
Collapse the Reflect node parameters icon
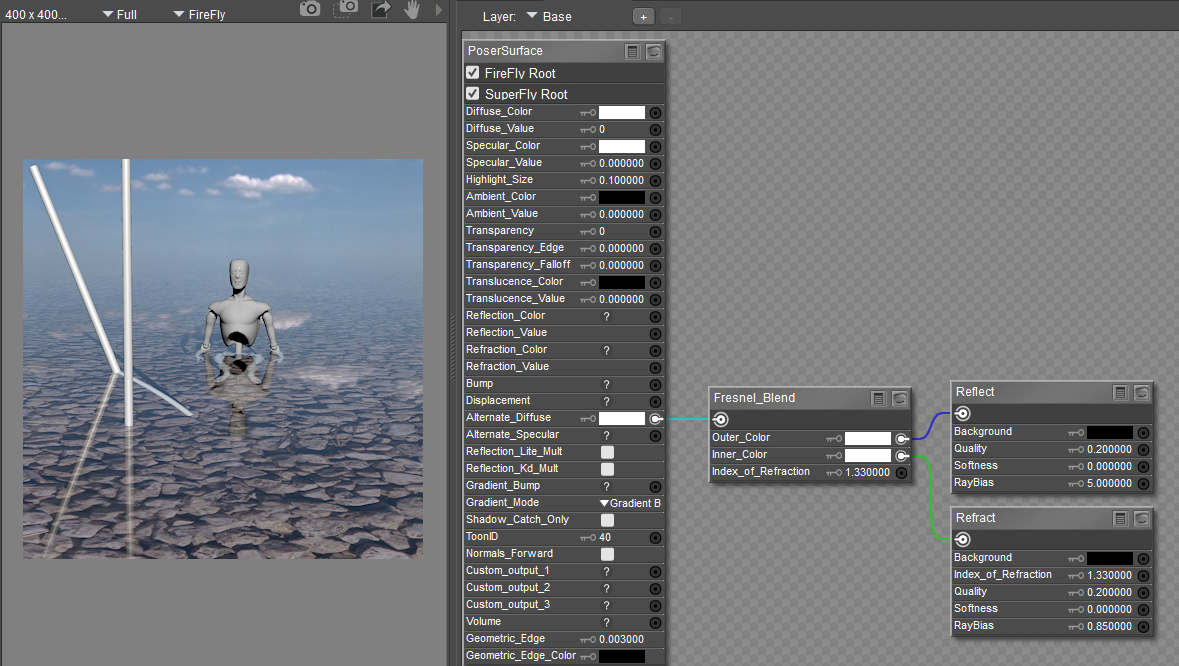pos(1121,392)
